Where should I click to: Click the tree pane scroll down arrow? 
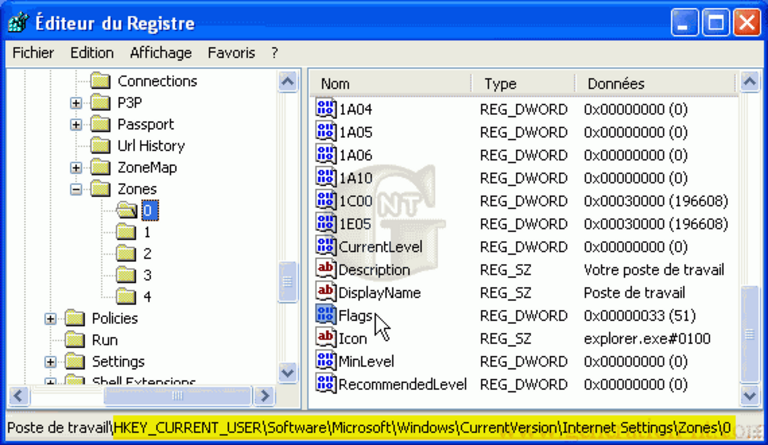coord(288,373)
